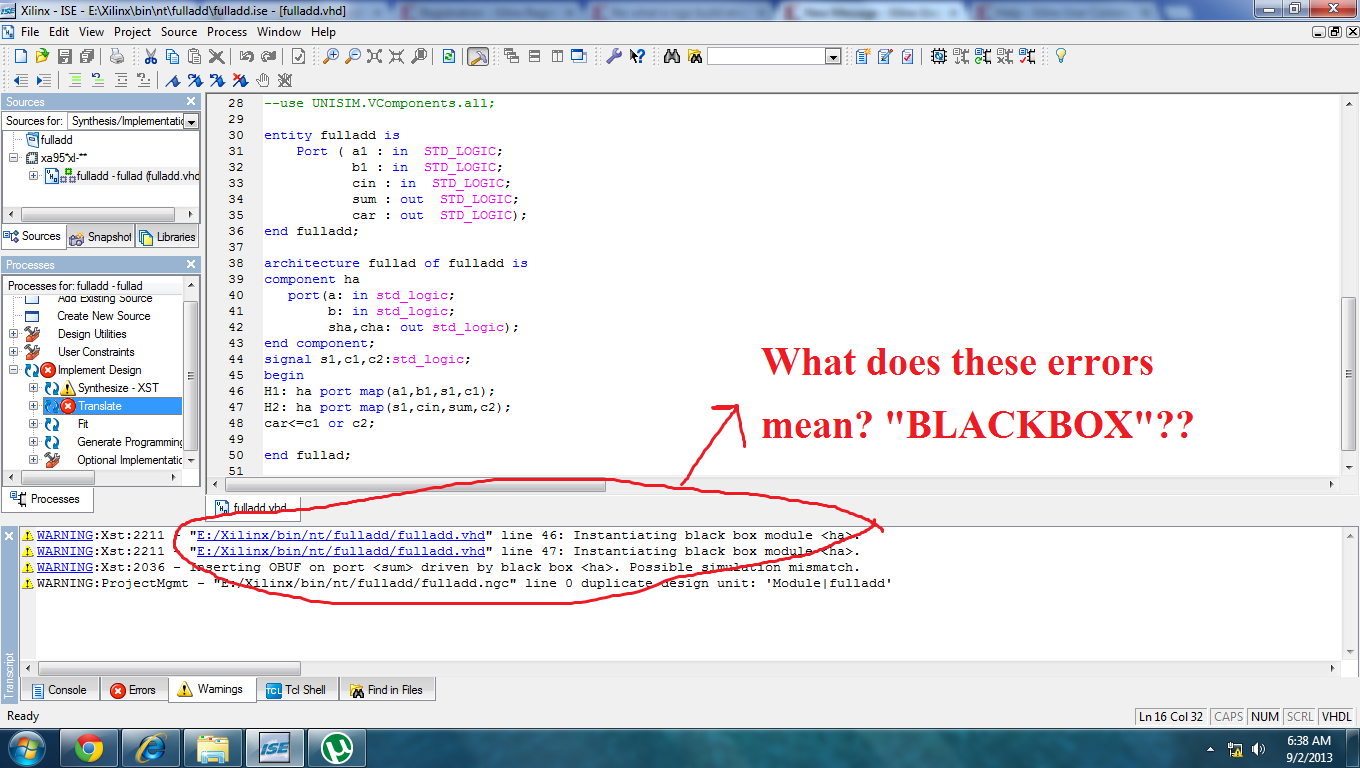Open the wrench preferences icon

[x=615, y=56]
